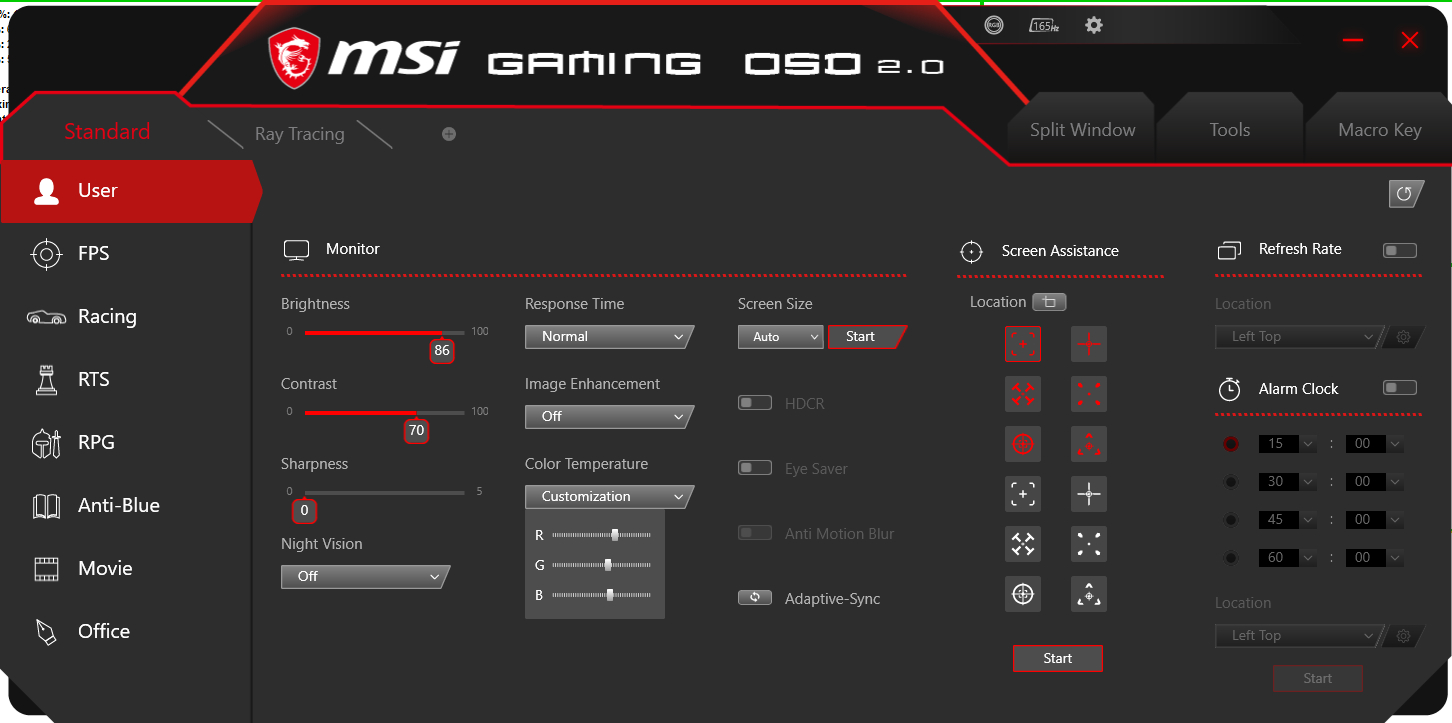Select Racing mode in sidebar
Image resolution: width=1452 pixels, height=723 pixels.
[x=126, y=317]
